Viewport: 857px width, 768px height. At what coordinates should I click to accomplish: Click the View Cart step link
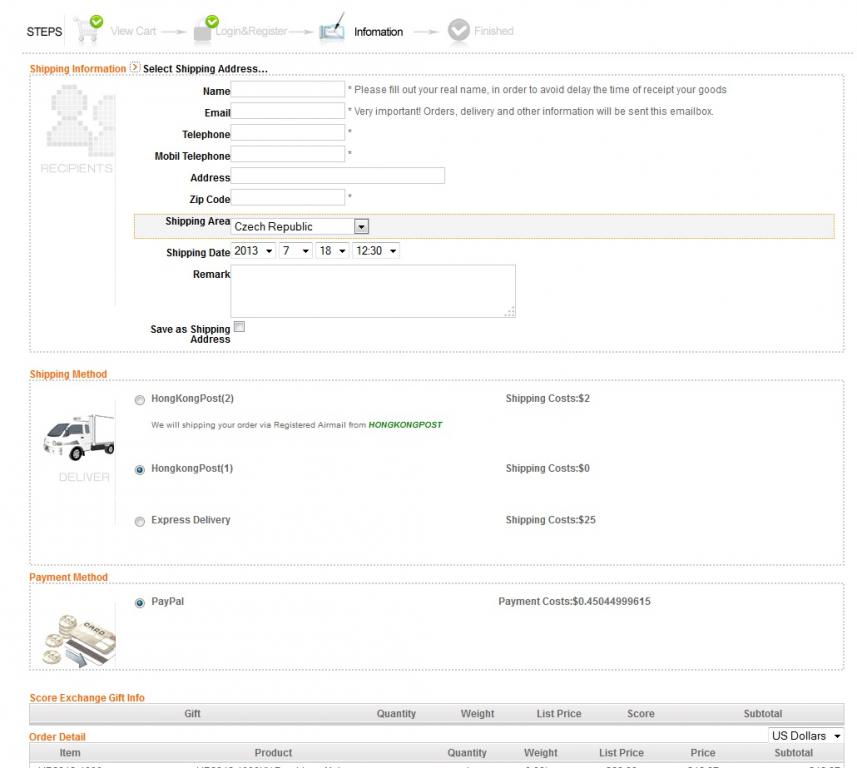[x=133, y=31]
